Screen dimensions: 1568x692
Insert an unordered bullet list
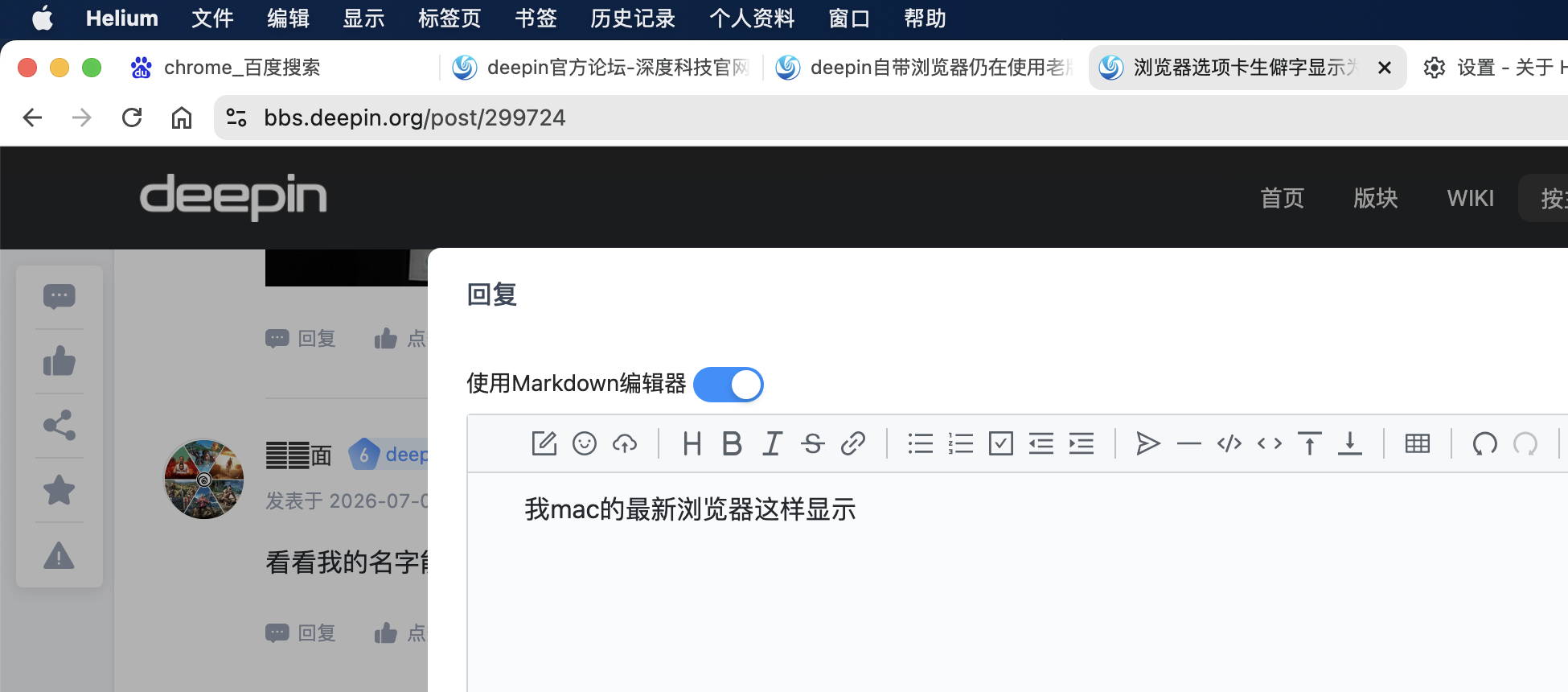[x=920, y=443]
